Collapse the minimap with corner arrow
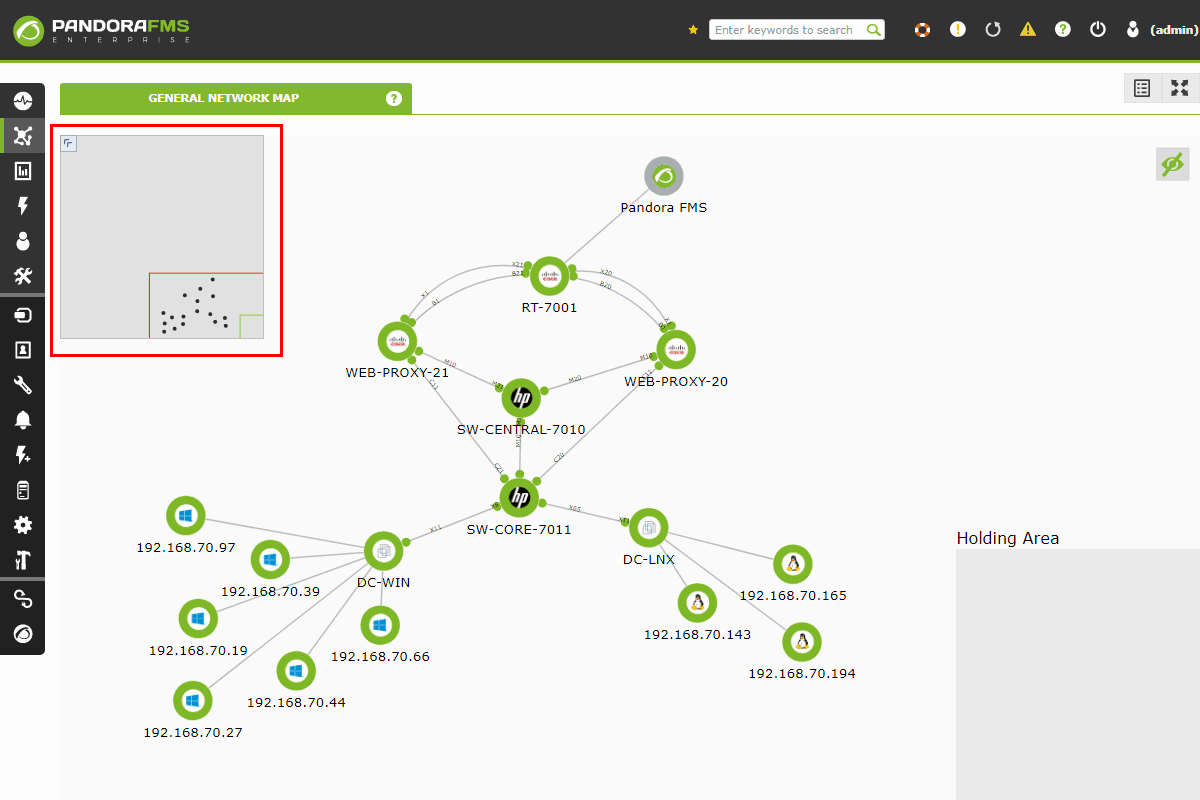The width and height of the screenshot is (1200, 800). coord(69,144)
